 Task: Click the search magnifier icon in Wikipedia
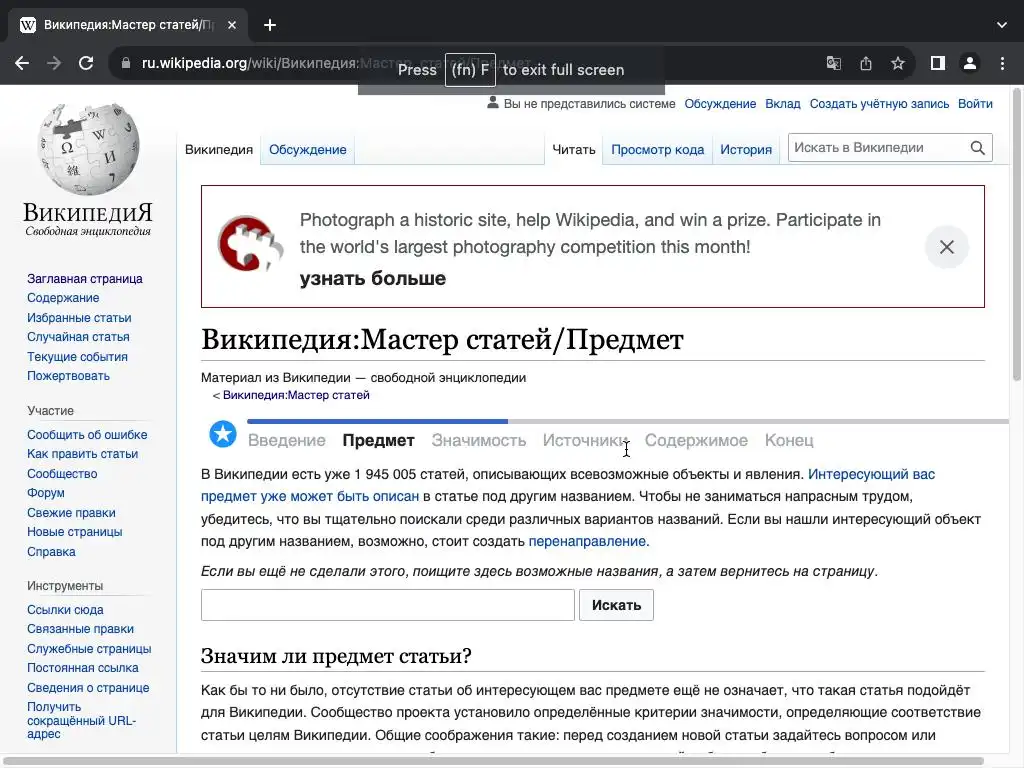coord(978,148)
